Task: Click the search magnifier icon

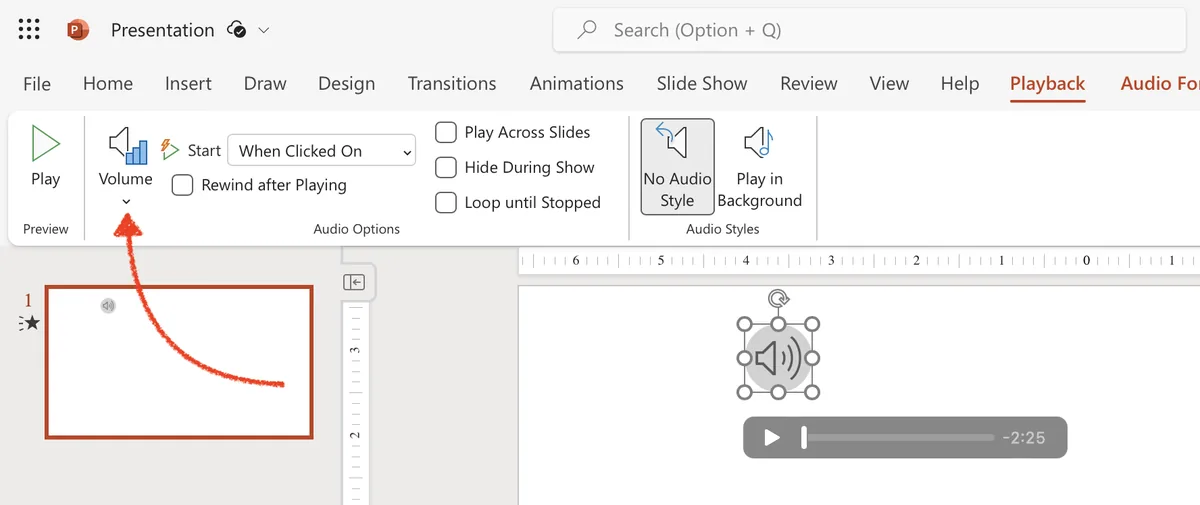Action: pyautogui.click(x=588, y=30)
